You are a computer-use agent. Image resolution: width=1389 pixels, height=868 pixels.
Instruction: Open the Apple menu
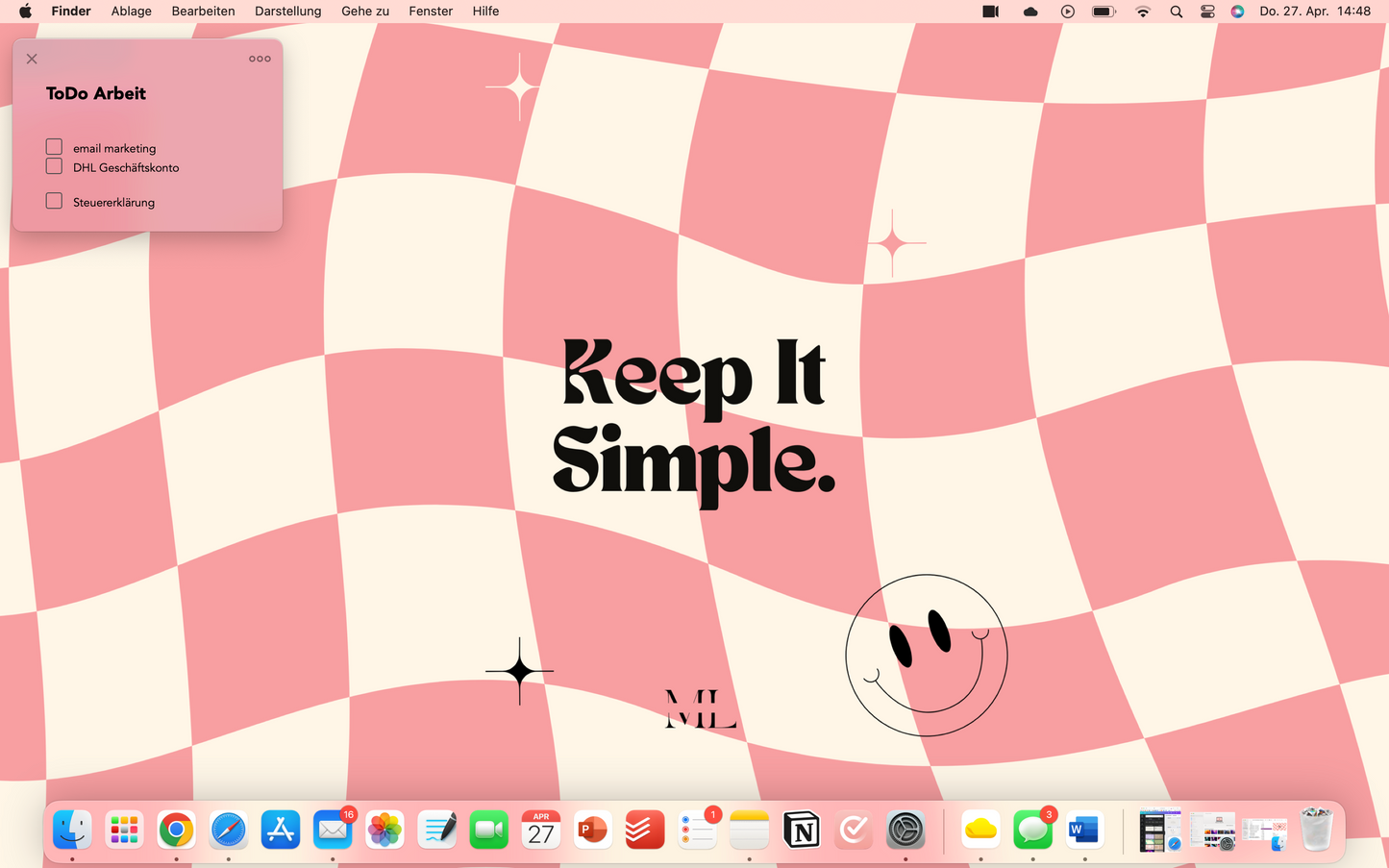click(x=25, y=12)
